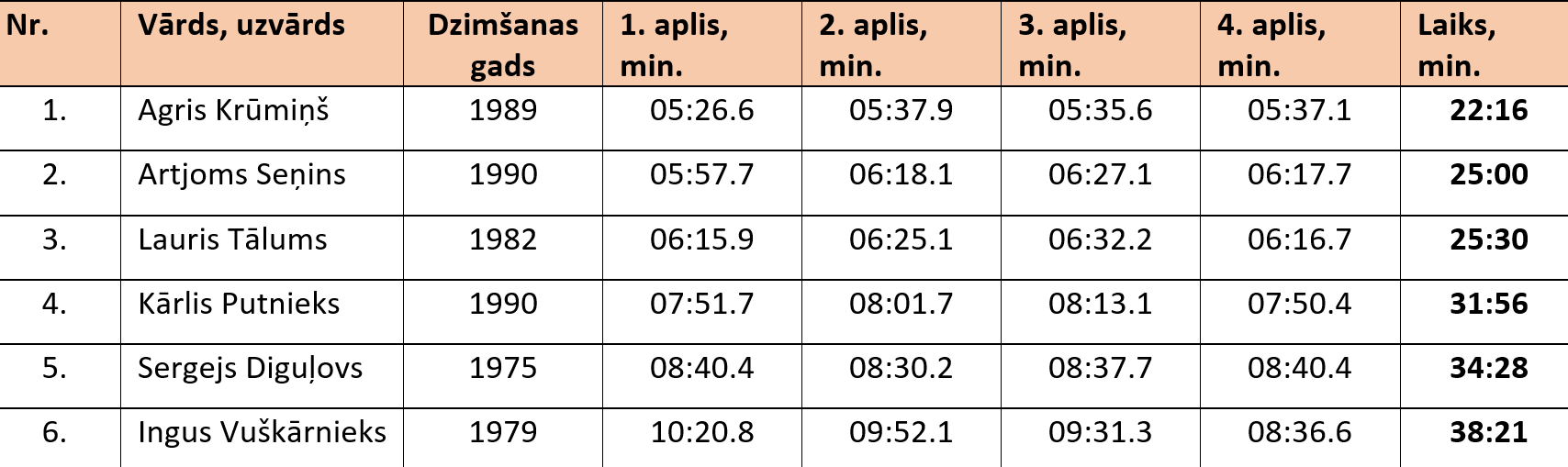Image resolution: width=1568 pixels, height=467 pixels.
Task: Click the fourth lap time 08:36.6
Action: click(x=1299, y=432)
